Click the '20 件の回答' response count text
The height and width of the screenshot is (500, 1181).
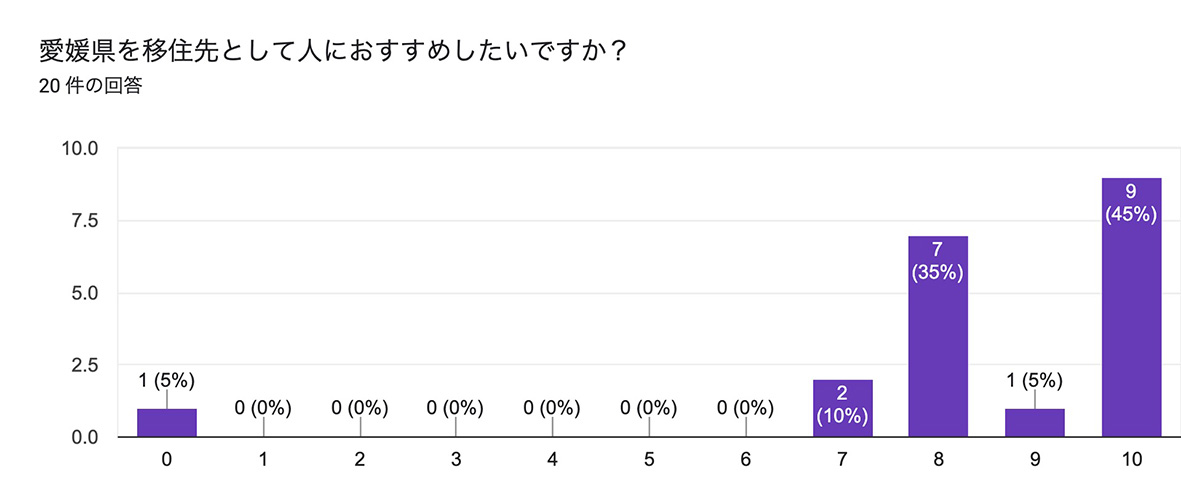(90, 87)
